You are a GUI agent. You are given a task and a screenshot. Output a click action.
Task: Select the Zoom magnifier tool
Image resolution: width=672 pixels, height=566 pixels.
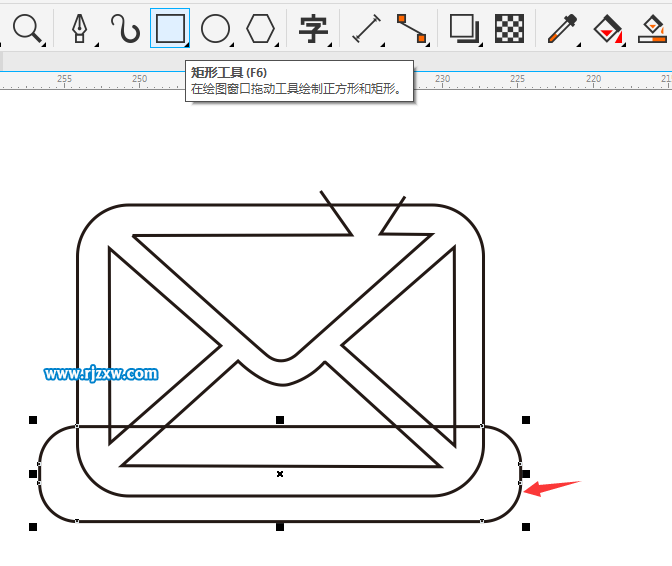pyautogui.click(x=27, y=29)
